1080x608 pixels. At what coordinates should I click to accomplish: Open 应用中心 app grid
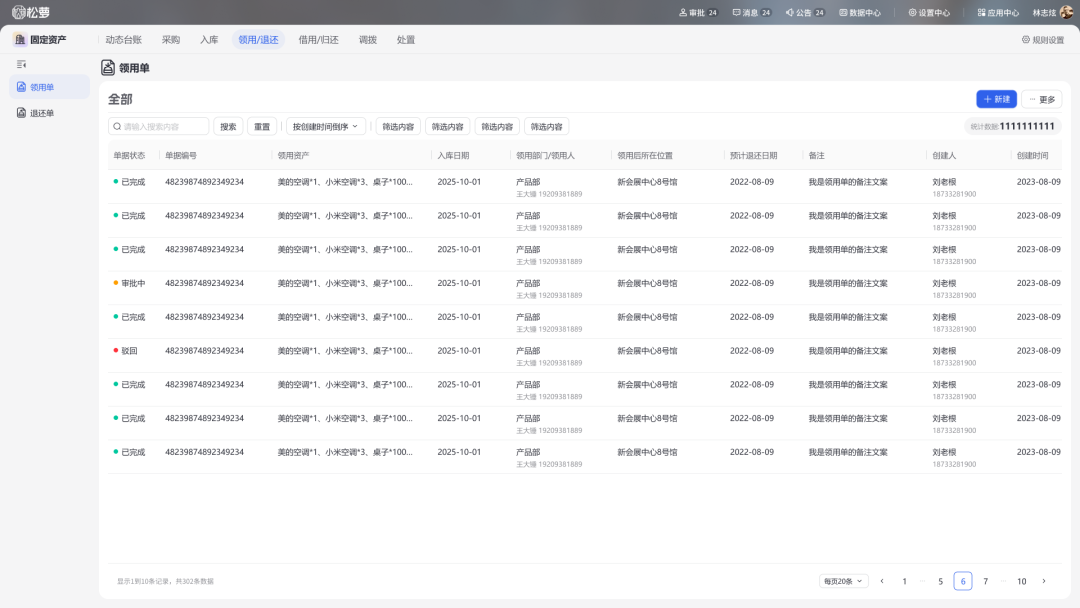tap(997, 13)
